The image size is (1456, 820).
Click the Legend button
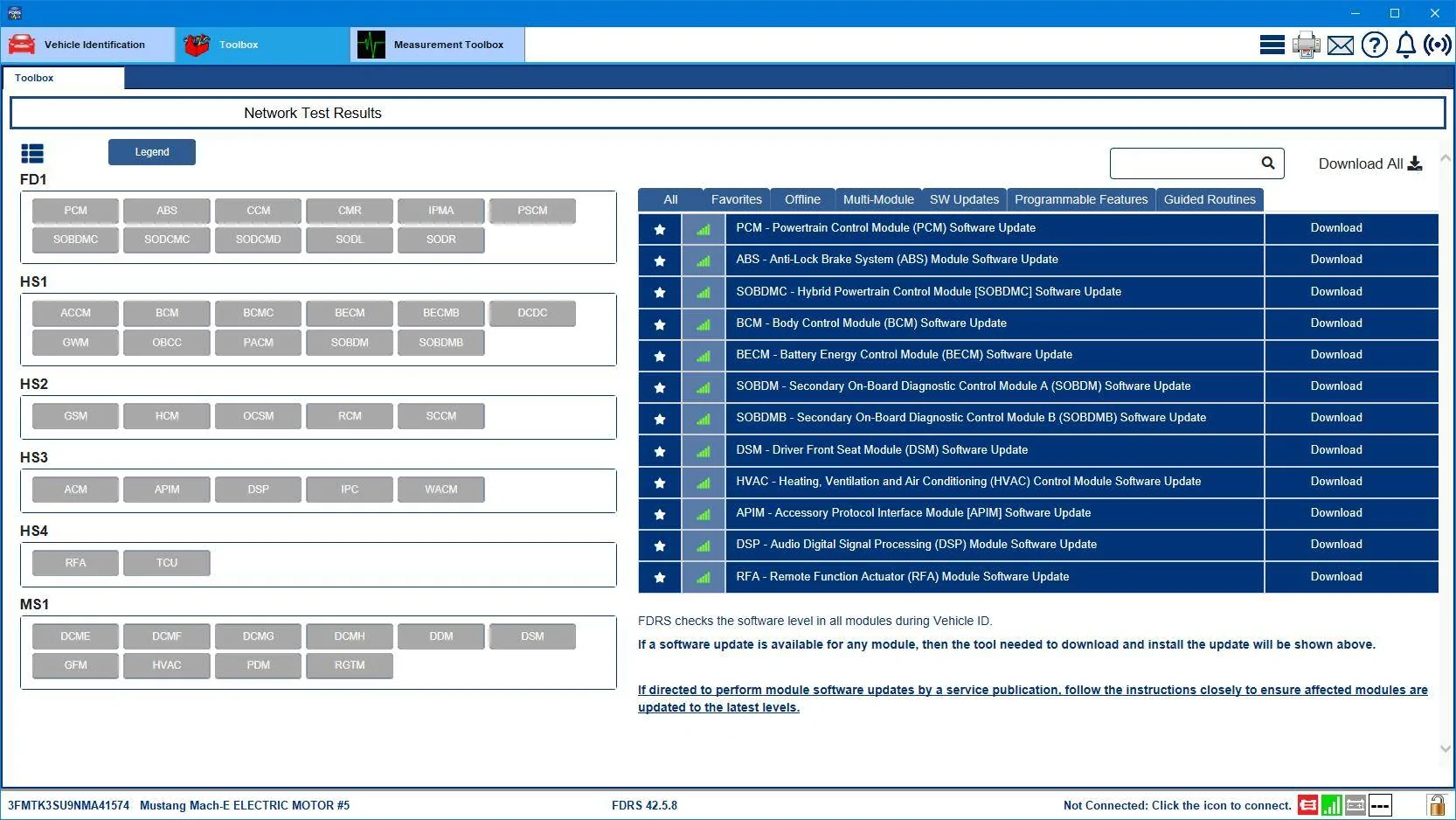tap(152, 152)
